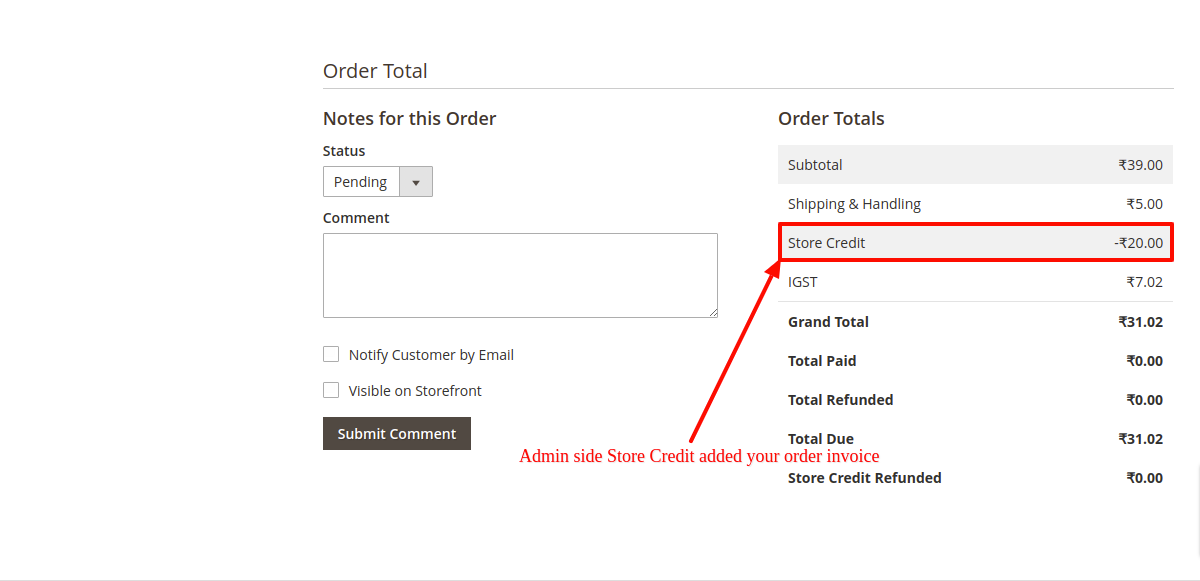Click the -₹20.00 Store Credit amount
The height and width of the screenshot is (581, 1200).
pos(1138,243)
